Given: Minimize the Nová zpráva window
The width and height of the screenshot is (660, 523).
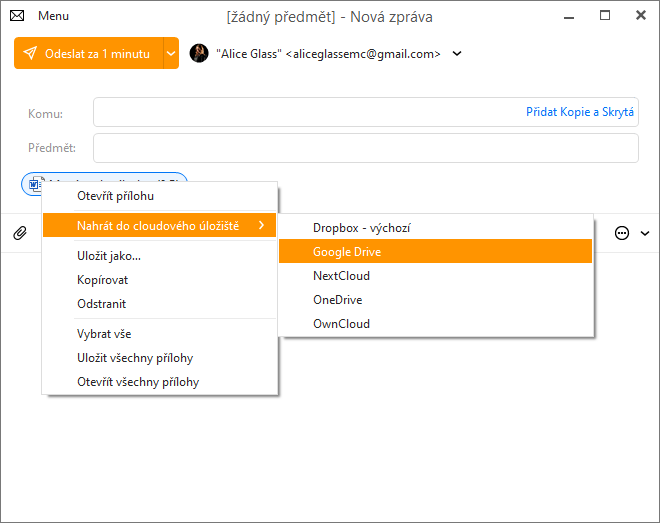Looking at the screenshot, I should [x=569, y=17].
